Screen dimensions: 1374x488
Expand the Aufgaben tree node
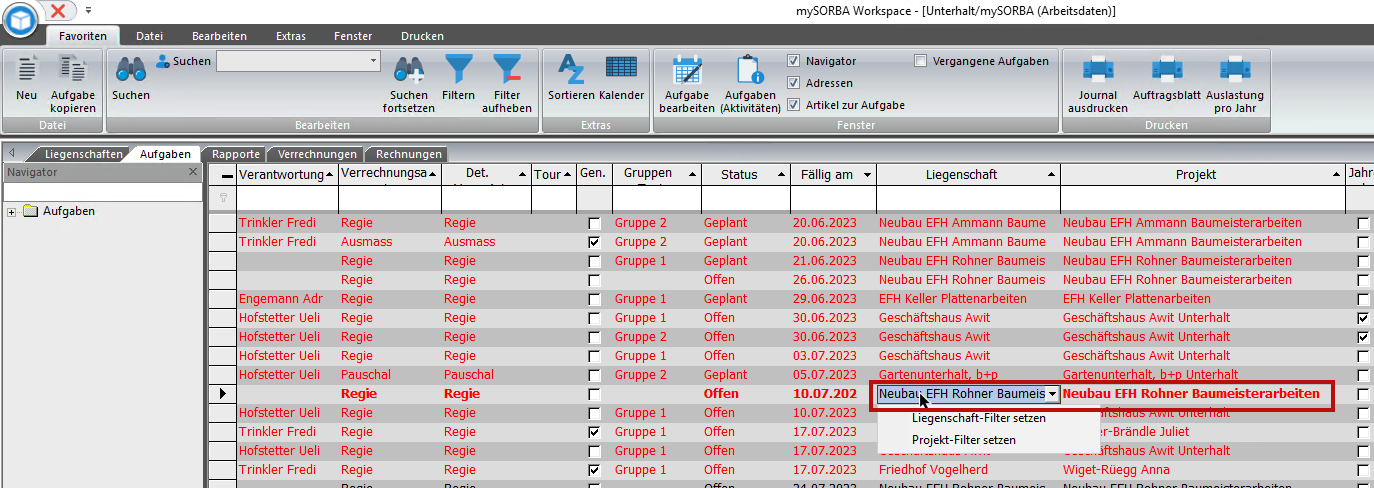click(x=11, y=211)
